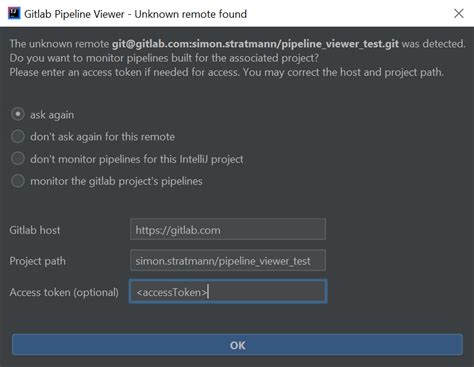Focus the Gitlab host input field
The width and height of the screenshot is (474, 367).
[228, 229]
